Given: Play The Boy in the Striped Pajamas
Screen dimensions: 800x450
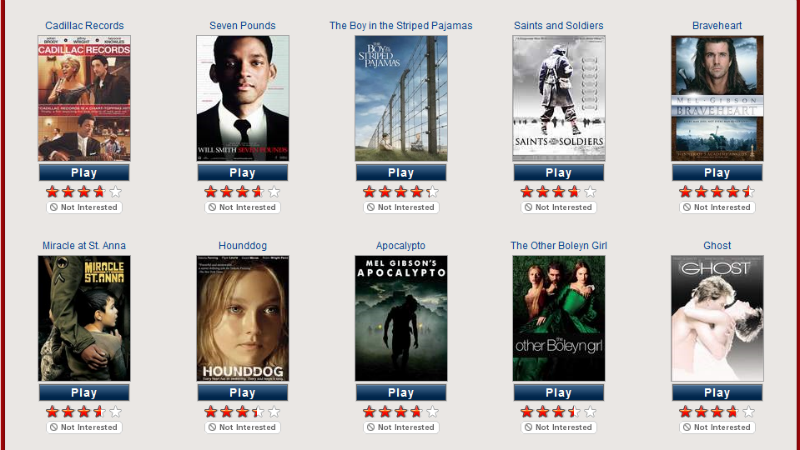Looking at the screenshot, I should tap(401, 172).
